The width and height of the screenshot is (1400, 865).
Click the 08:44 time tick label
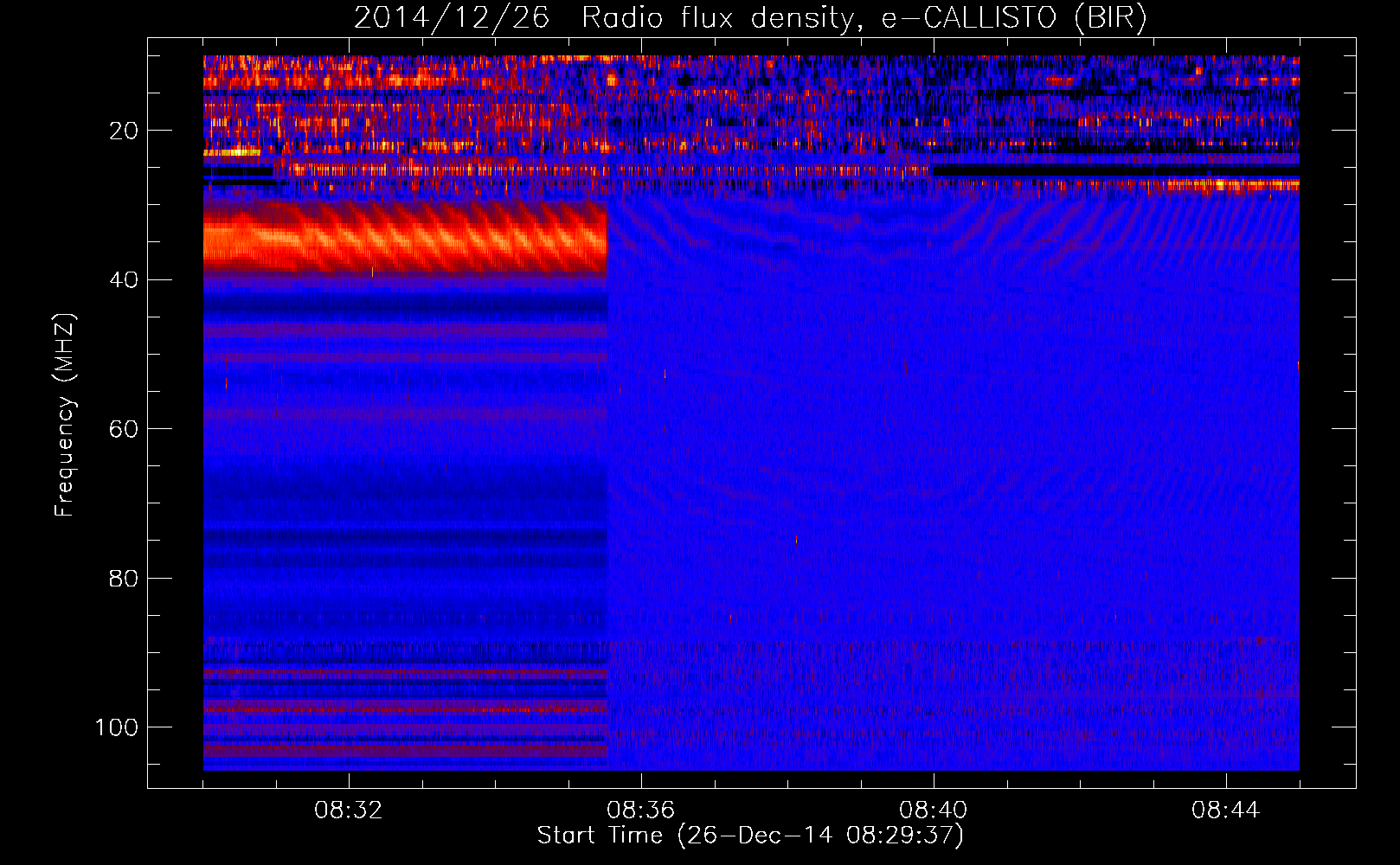tap(1226, 811)
